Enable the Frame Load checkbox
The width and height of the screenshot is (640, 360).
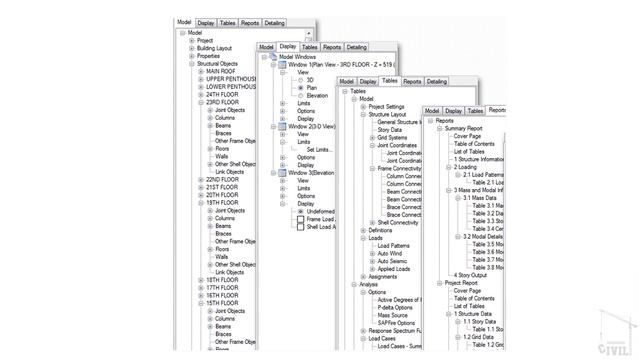[x=301, y=219]
